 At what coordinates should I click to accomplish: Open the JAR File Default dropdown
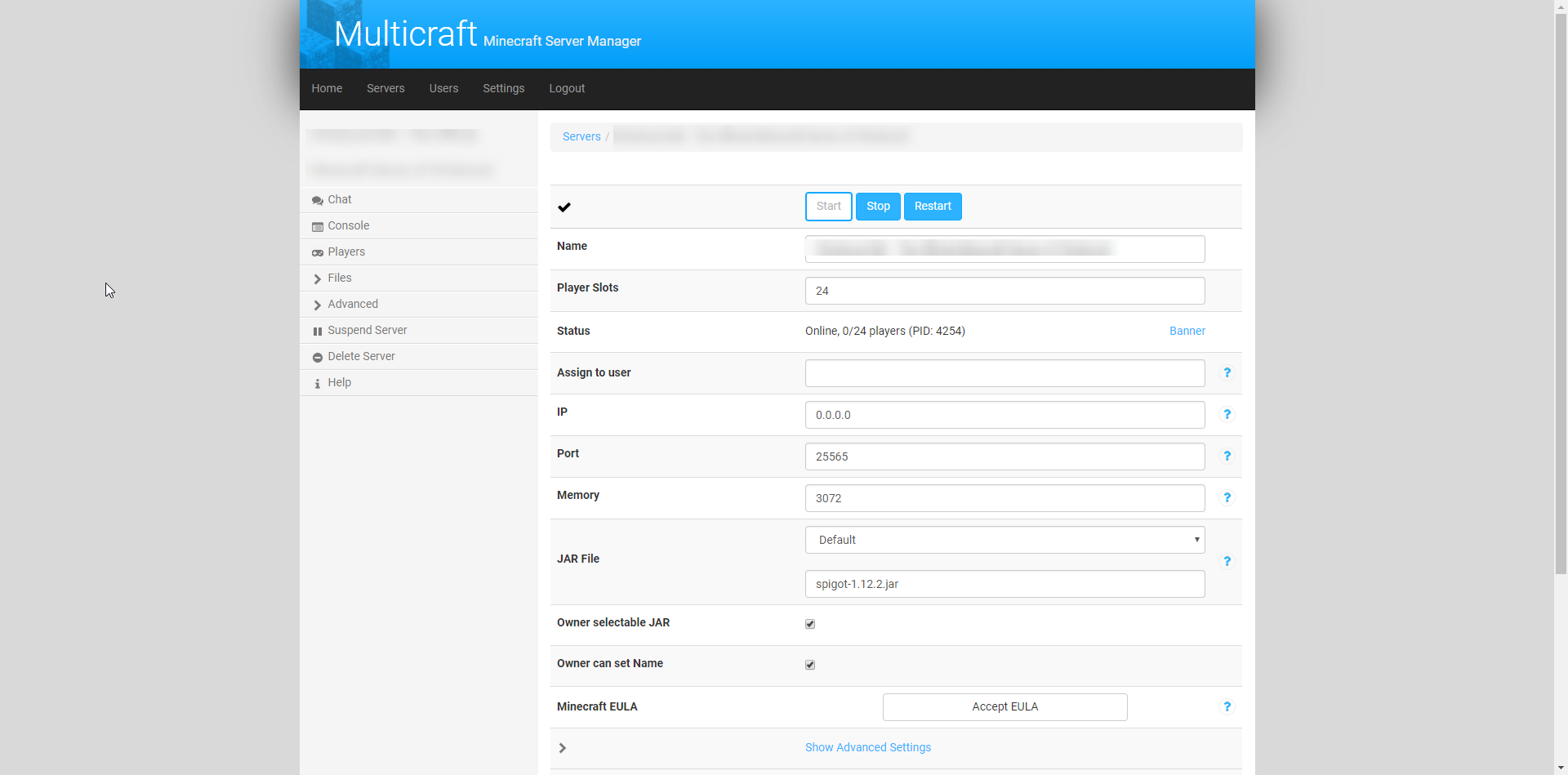click(1004, 540)
